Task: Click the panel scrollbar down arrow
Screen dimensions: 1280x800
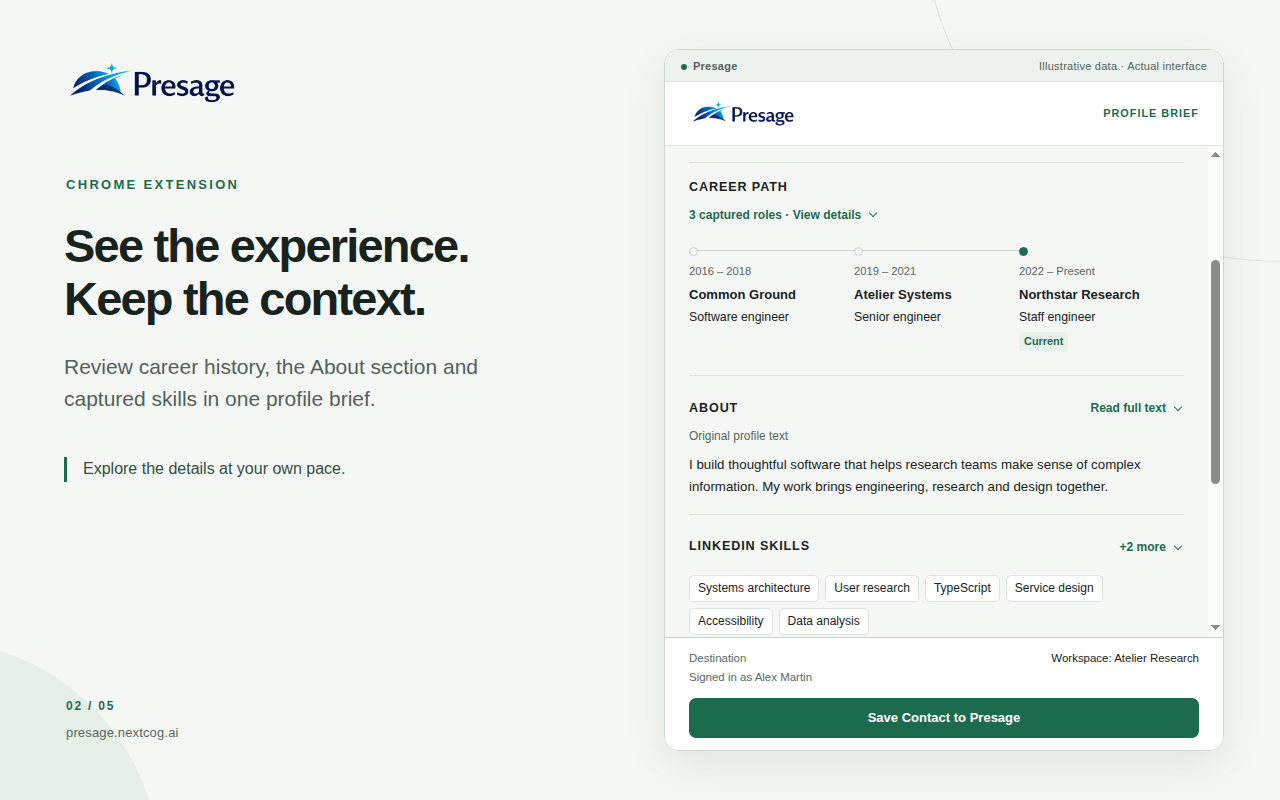Action: [1216, 627]
